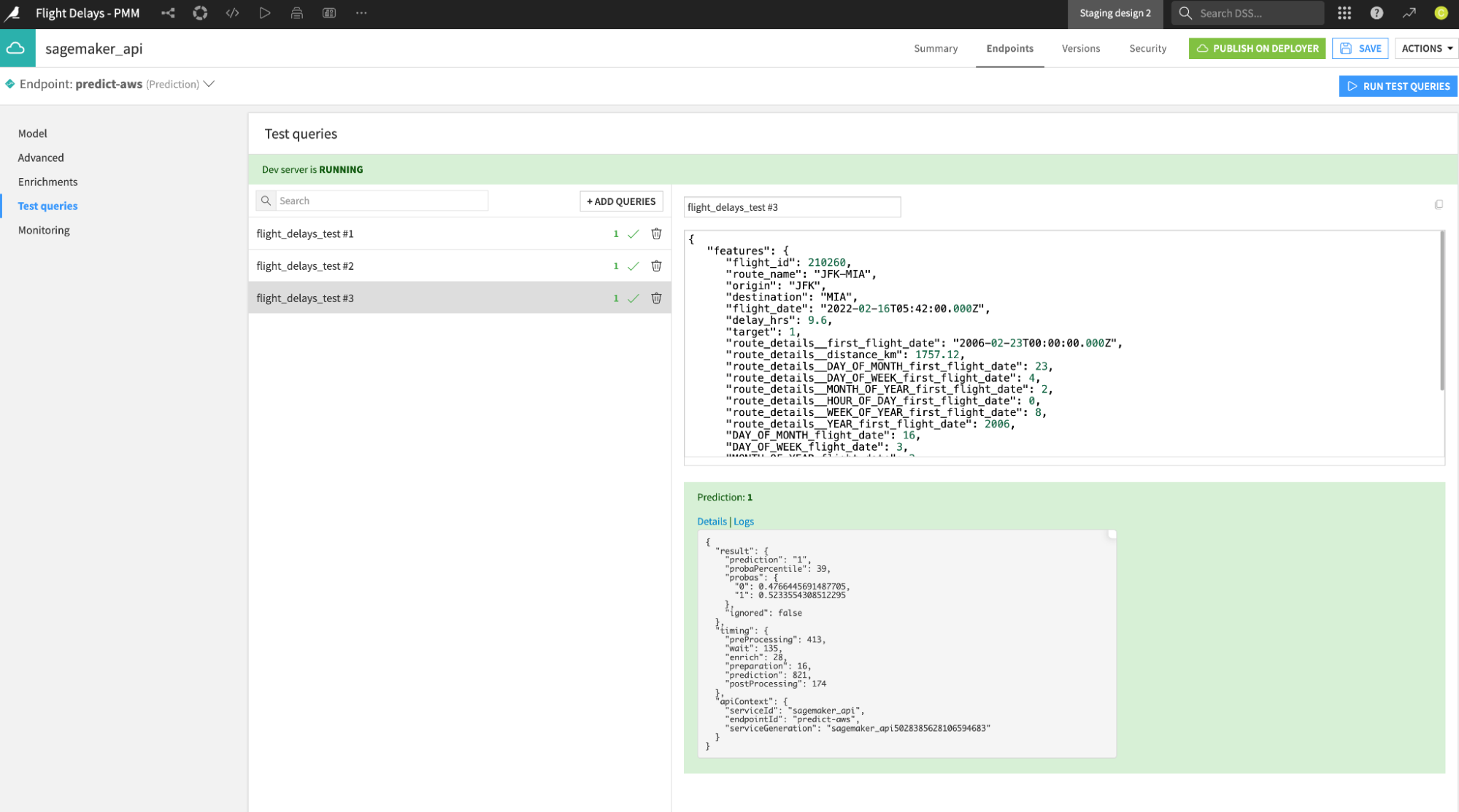The width and height of the screenshot is (1459, 812).
Task: Click the scenarios play icon
Action: 265,12
